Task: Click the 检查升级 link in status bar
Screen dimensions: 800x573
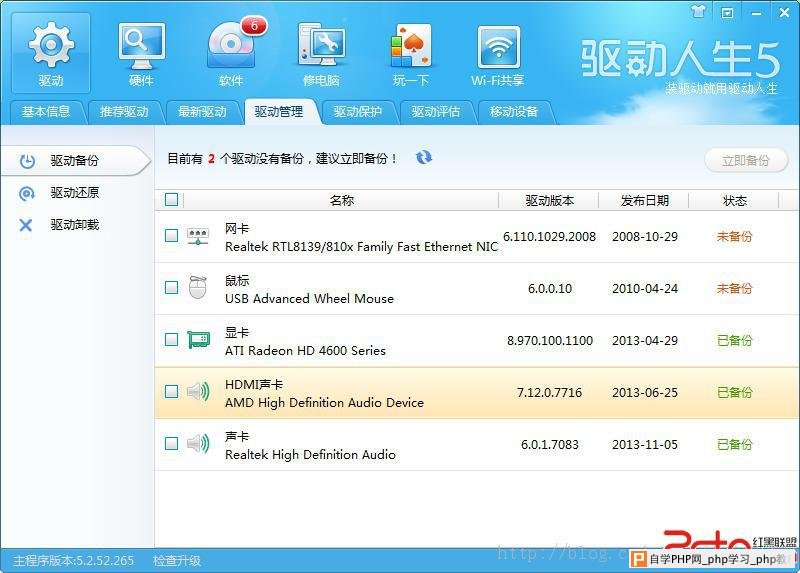Action: 177,561
